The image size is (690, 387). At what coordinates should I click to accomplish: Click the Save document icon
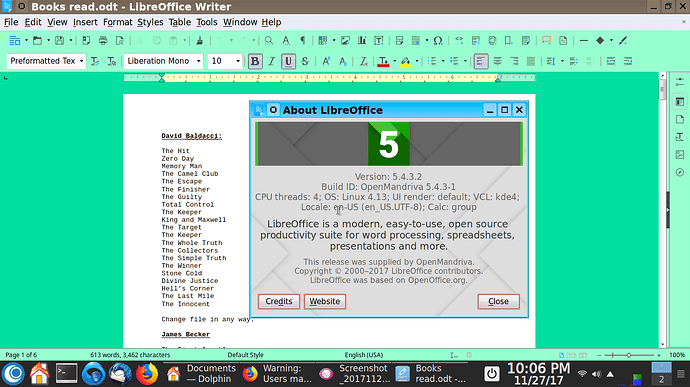[59, 41]
